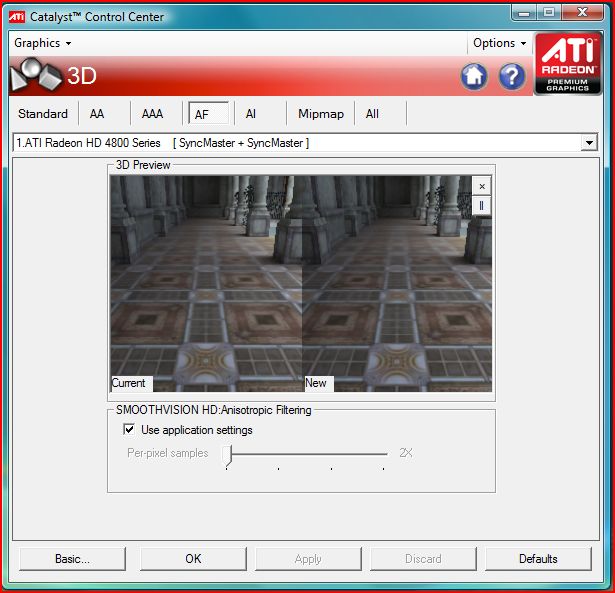
Task: Switch to the All tab
Action: pyautogui.click(x=372, y=114)
